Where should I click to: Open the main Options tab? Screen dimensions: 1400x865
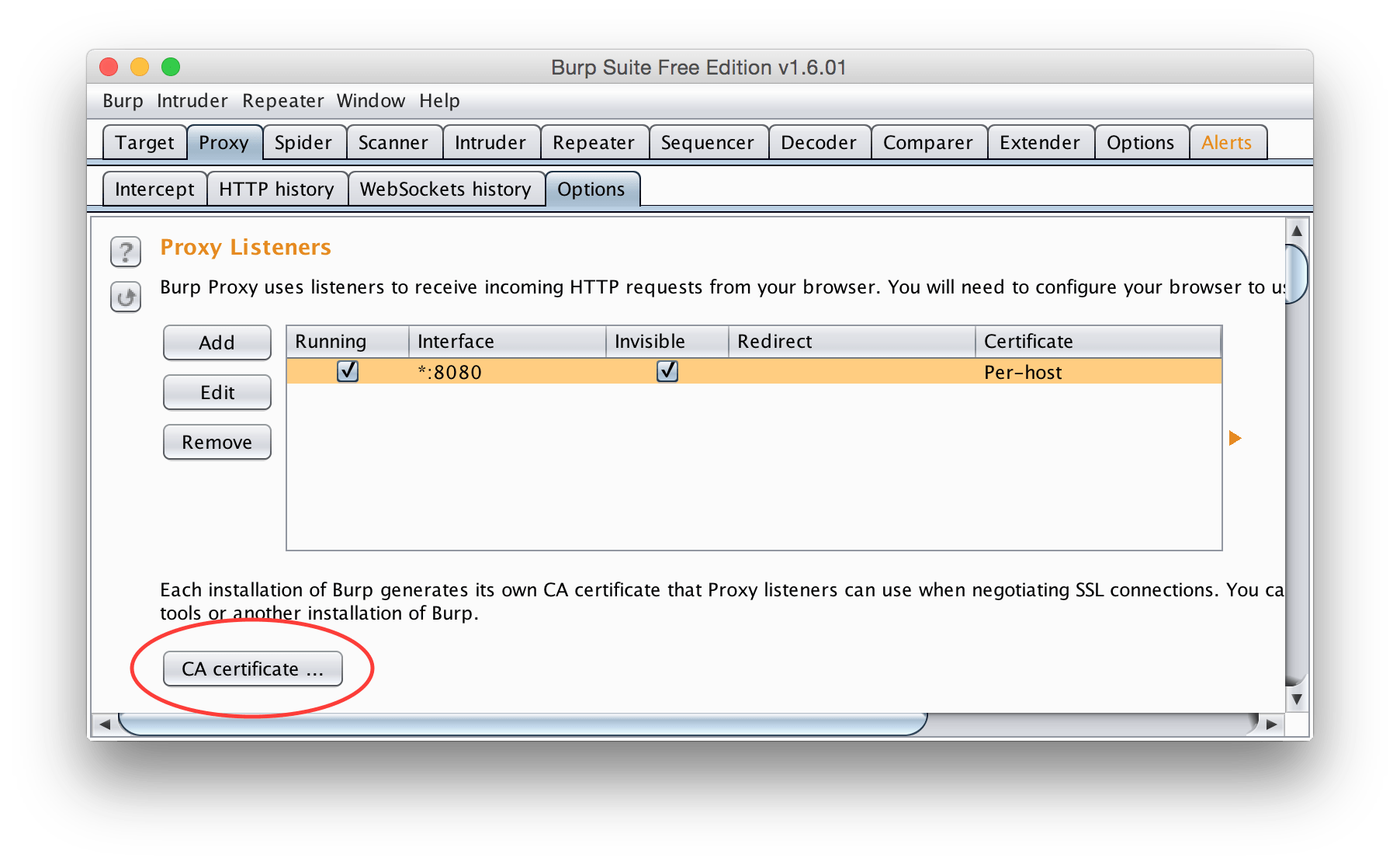pos(1141,143)
